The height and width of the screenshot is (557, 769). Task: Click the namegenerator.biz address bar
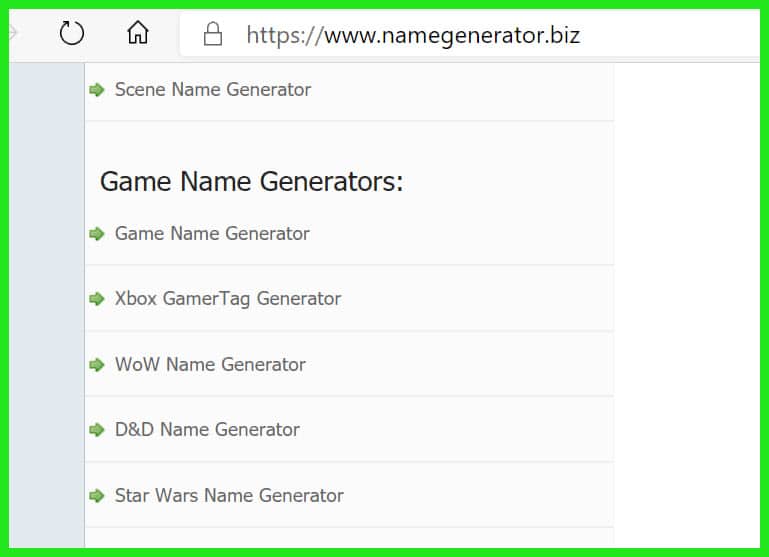(470, 35)
